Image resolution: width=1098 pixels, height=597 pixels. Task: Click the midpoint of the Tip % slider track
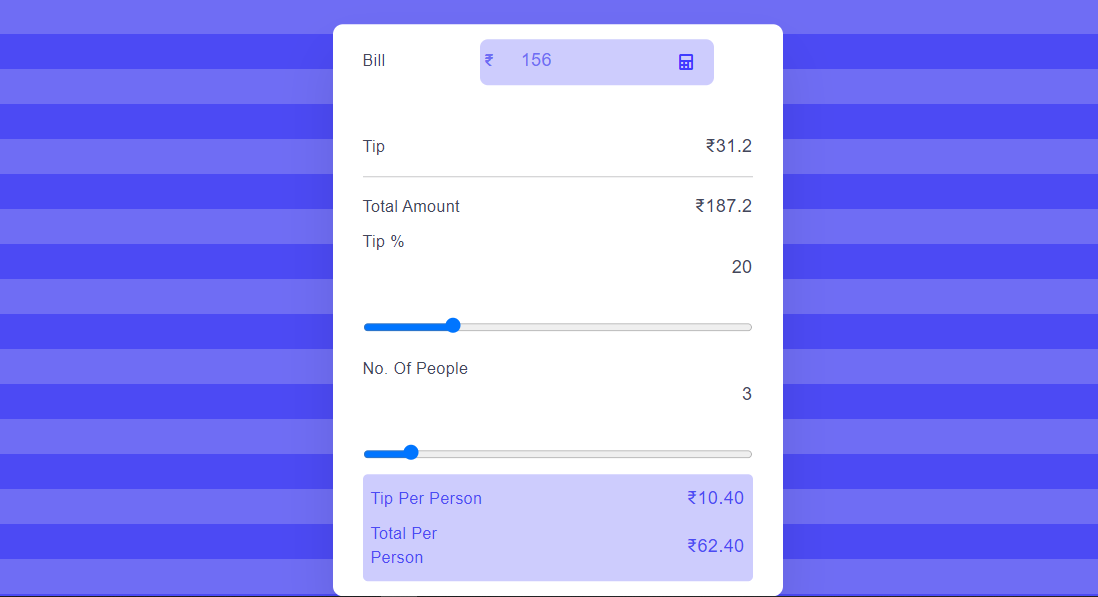tap(558, 327)
